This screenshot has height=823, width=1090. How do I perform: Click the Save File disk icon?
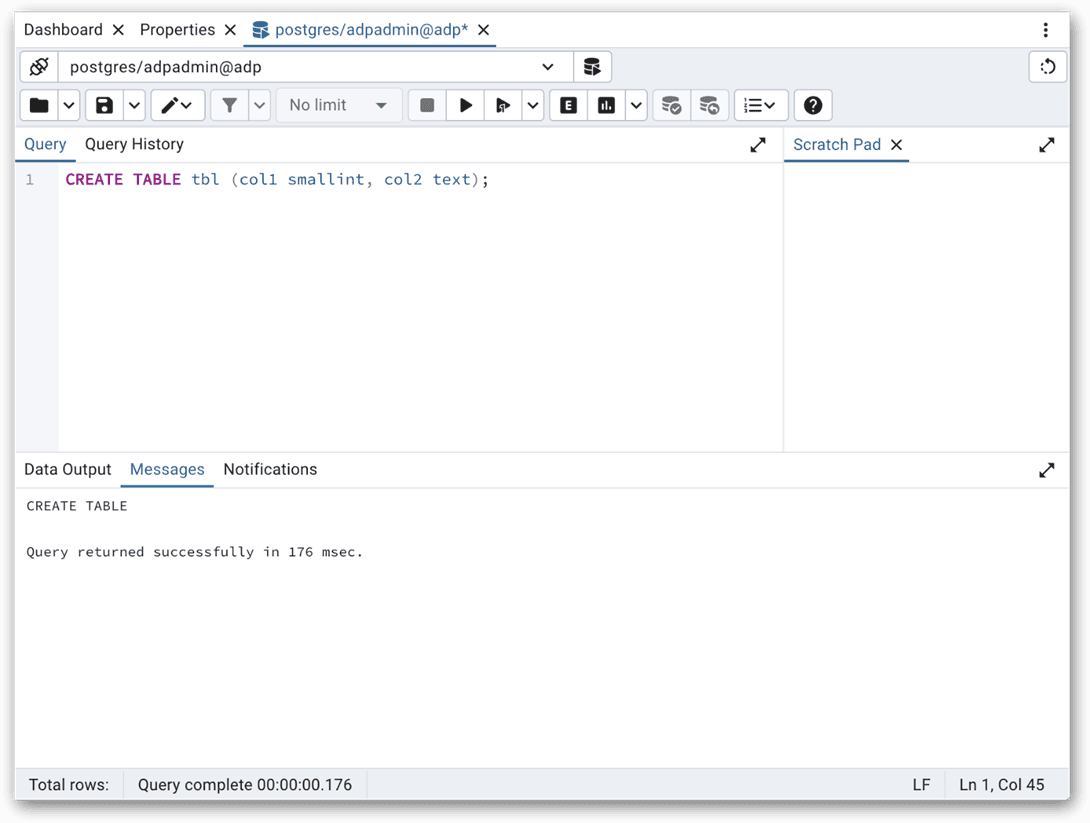[104, 105]
